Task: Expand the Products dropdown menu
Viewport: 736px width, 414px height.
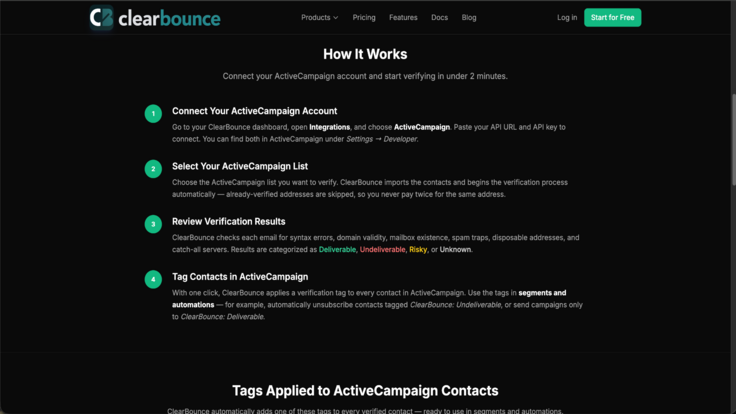Action: click(319, 17)
